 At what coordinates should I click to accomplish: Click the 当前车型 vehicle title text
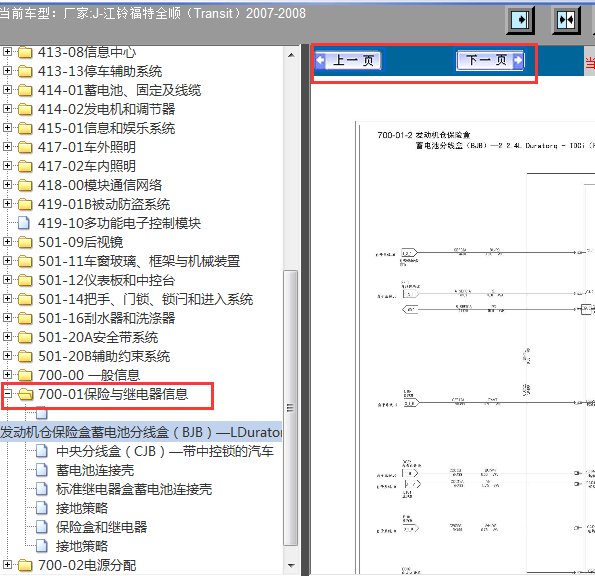[153, 14]
